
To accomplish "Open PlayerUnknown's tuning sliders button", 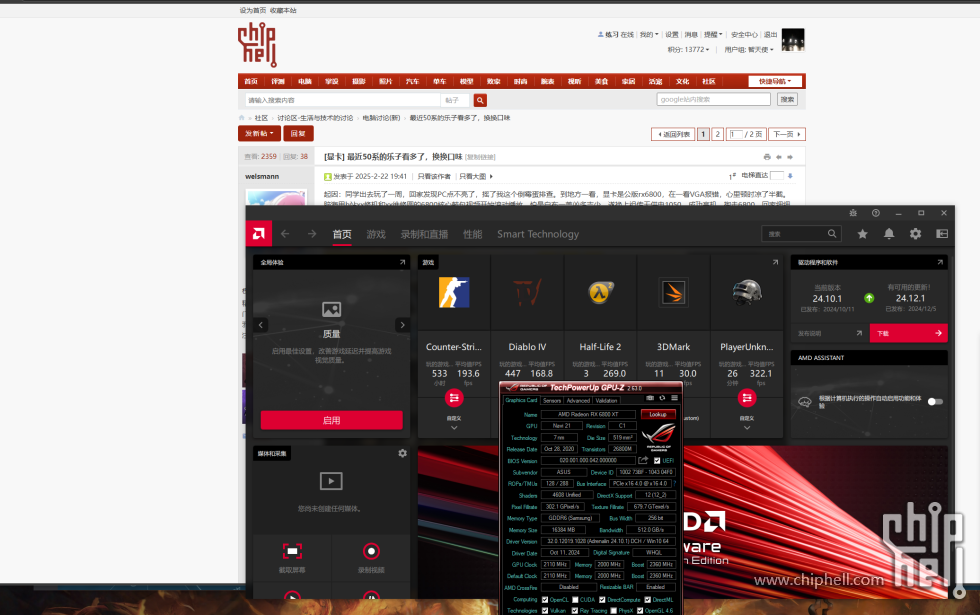I will click(x=747, y=398).
